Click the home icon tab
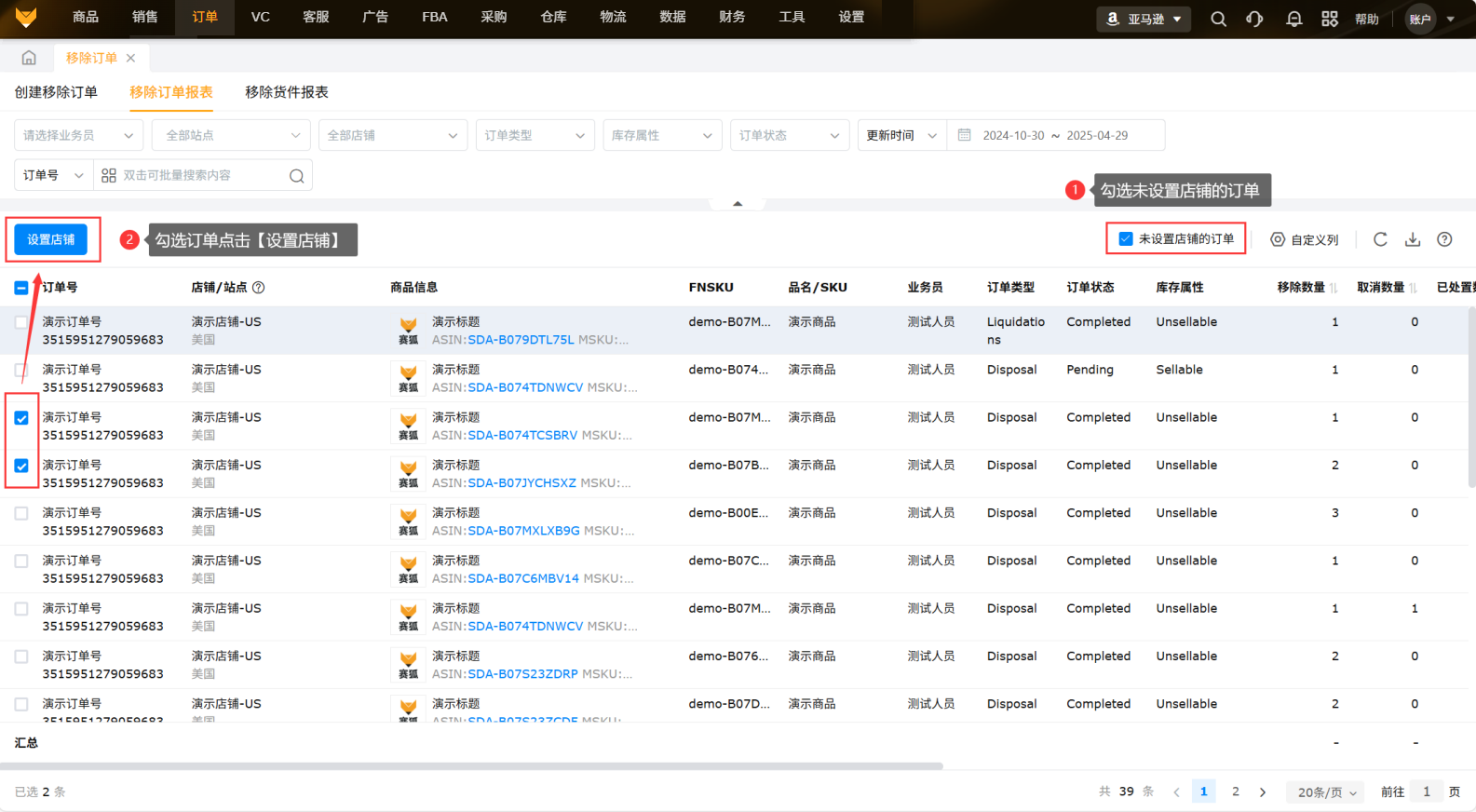 pos(29,58)
